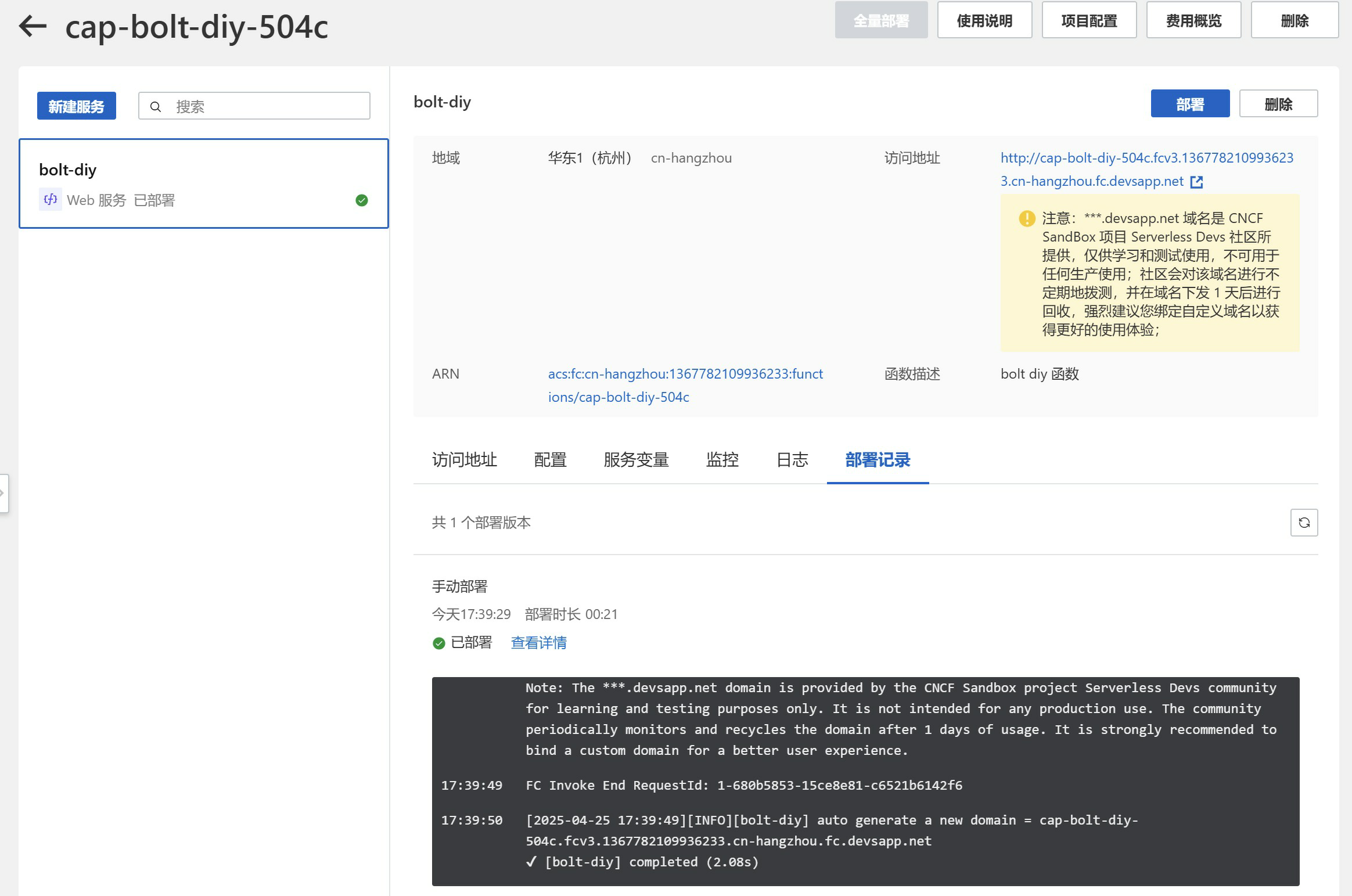
Task: Click the bolt-diy function service icon
Action: [51, 200]
